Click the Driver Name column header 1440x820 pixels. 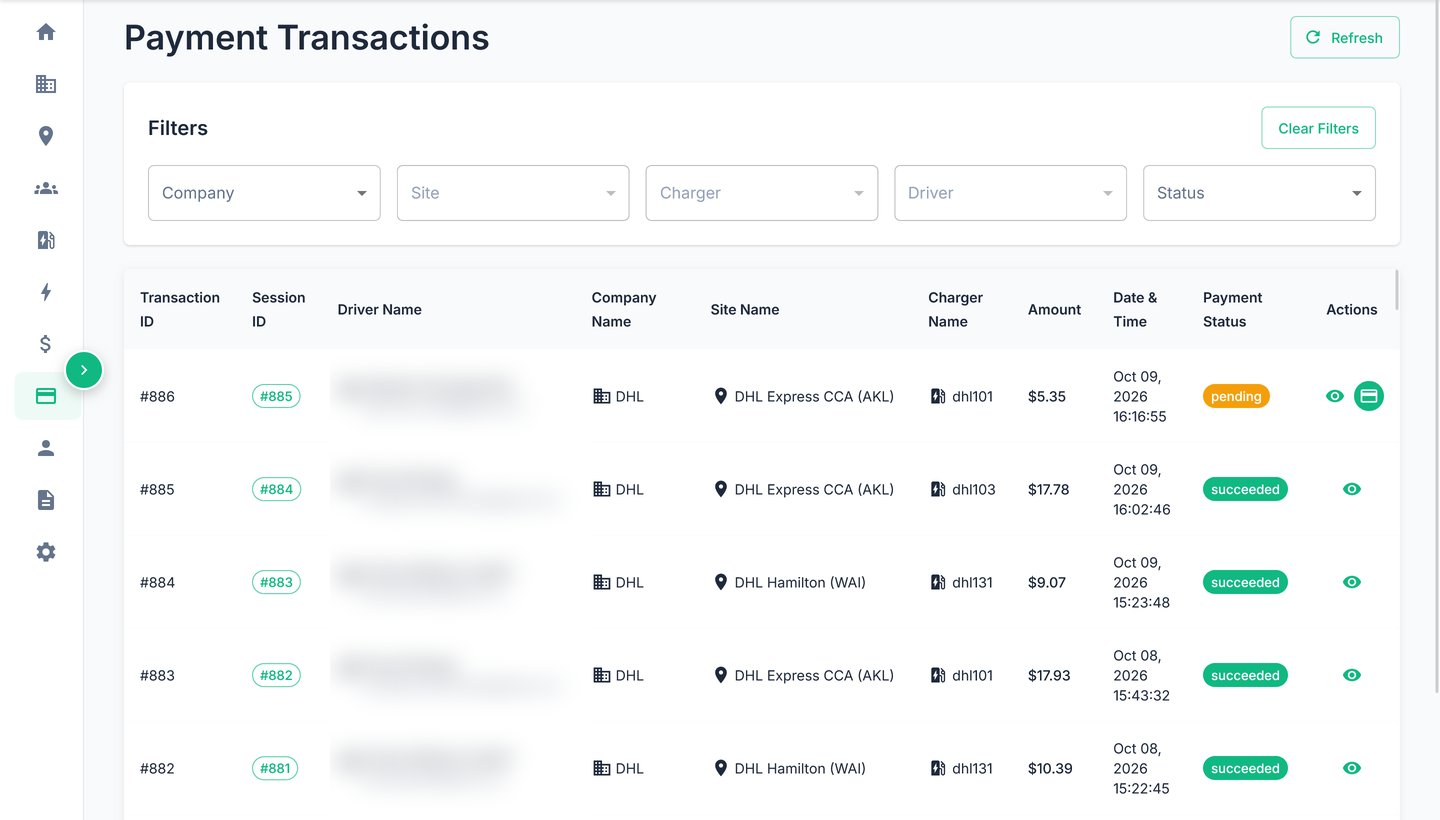tap(380, 309)
